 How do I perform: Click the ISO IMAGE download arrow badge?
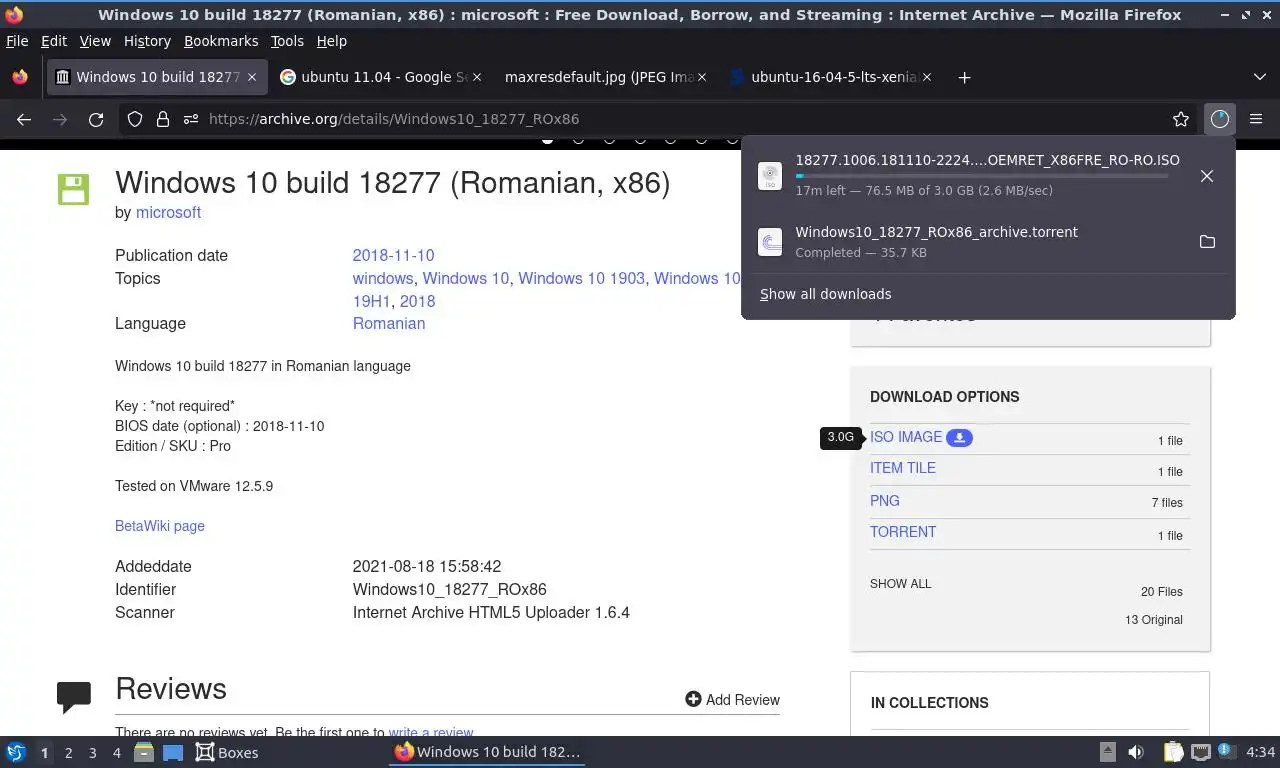point(960,437)
